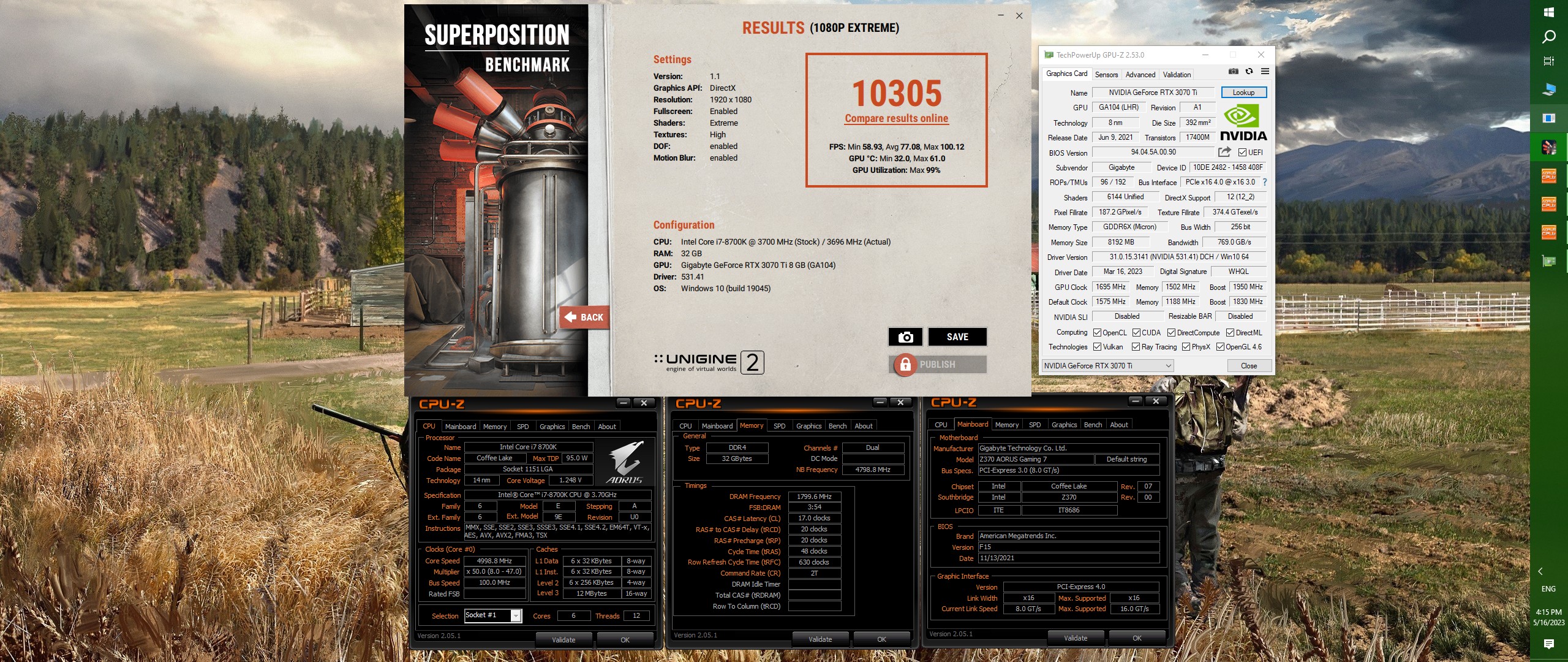The image size is (1568, 662).
Task: Open Windows Search from the taskbar
Action: tap(1549, 37)
